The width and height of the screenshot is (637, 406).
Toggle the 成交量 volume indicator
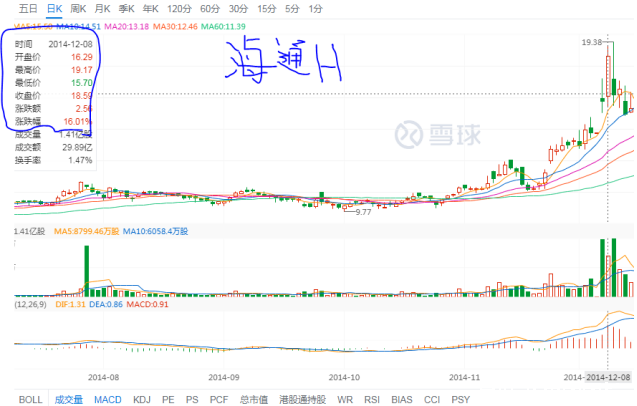pos(69,399)
